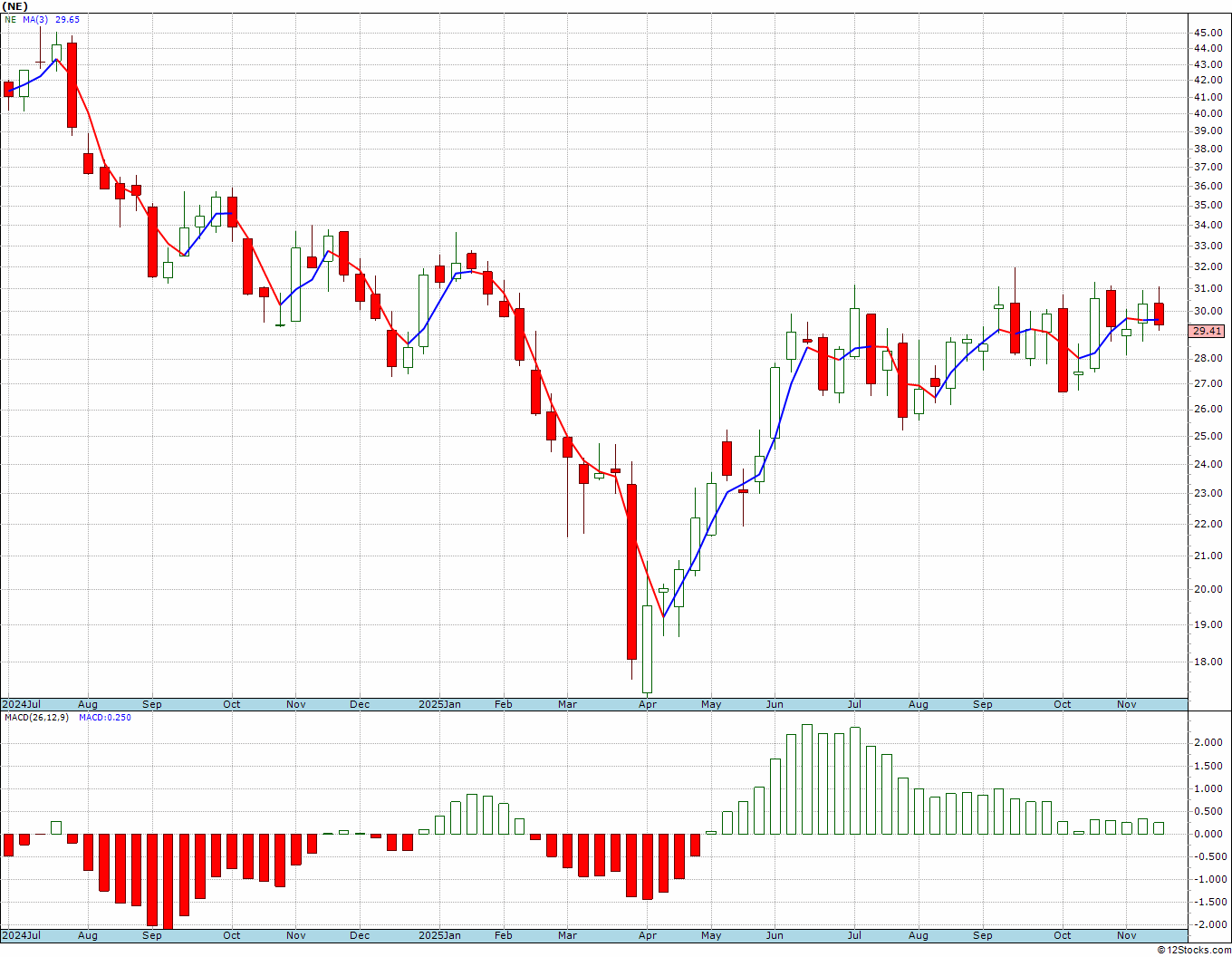Select 2024Jul on the price chart time axis
The height and width of the screenshot is (957, 1232).
[x=22, y=704]
